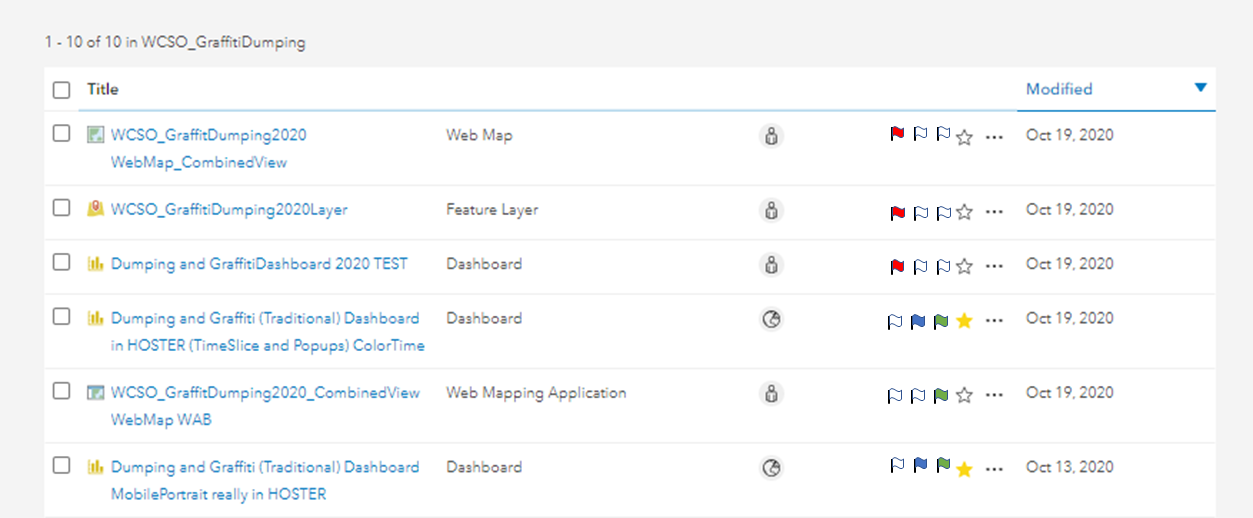Sort by the Modified column header
Image resolution: width=1253 pixels, height=518 pixels.
(x=1059, y=89)
